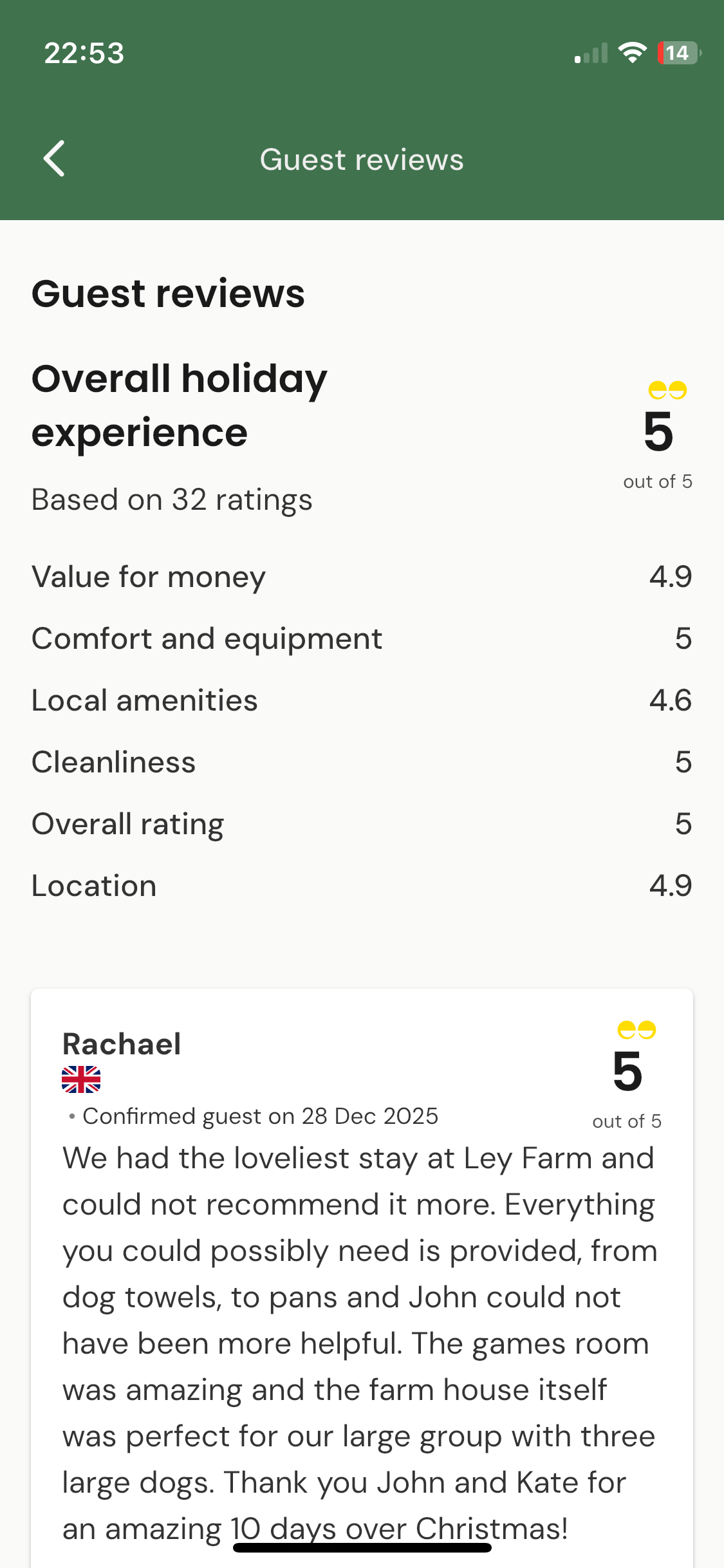Tap the battery indicator showing 14
Image resolution: width=724 pixels, height=1568 pixels.
[x=678, y=53]
